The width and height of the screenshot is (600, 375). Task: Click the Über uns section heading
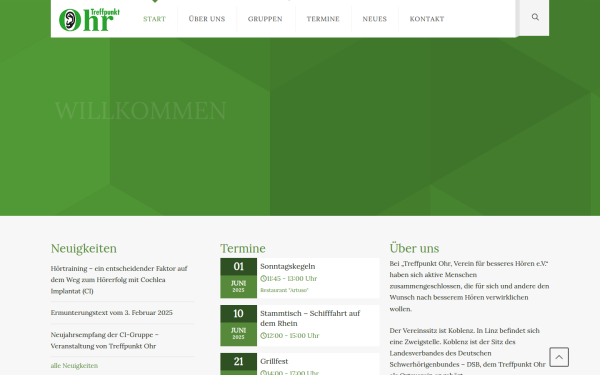pyautogui.click(x=414, y=248)
